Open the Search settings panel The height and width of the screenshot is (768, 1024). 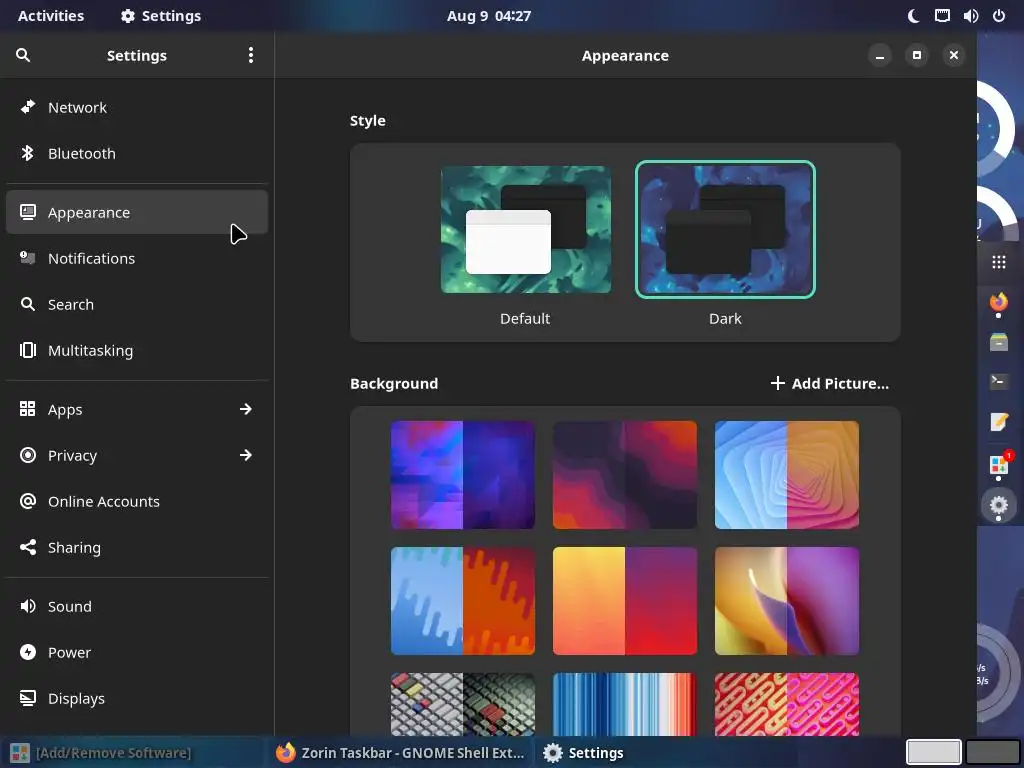tap(137, 304)
